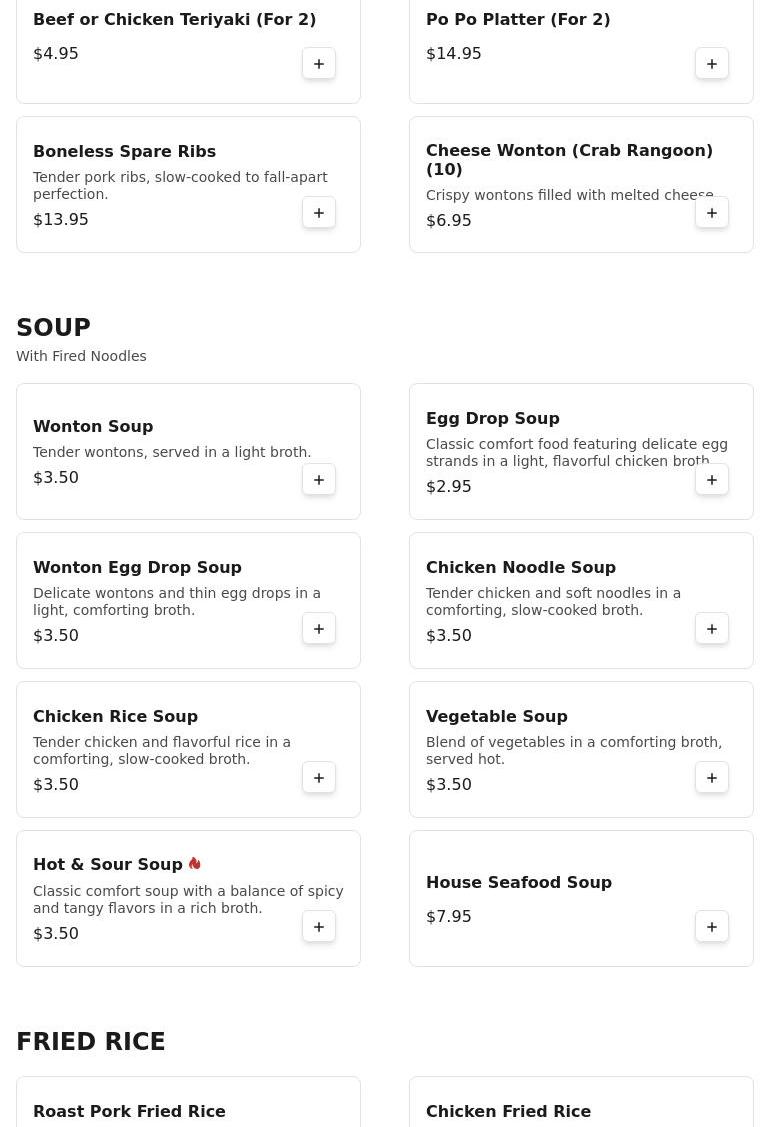Add Vegetable Soup using plus icon
The height and width of the screenshot is (1127, 770).
pos(712,778)
